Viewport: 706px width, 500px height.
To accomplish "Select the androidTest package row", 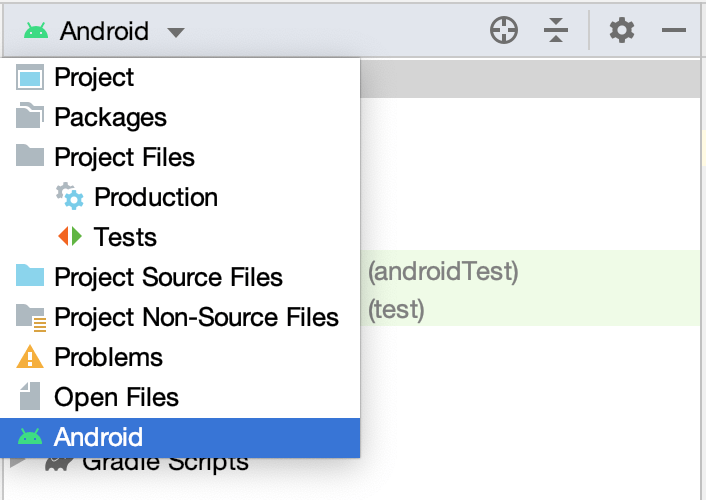I will [444, 271].
